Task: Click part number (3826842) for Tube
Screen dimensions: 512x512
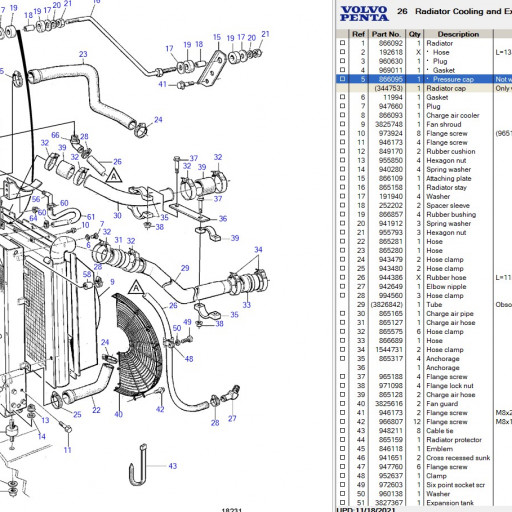Action: pyautogui.click(x=387, y=304)
